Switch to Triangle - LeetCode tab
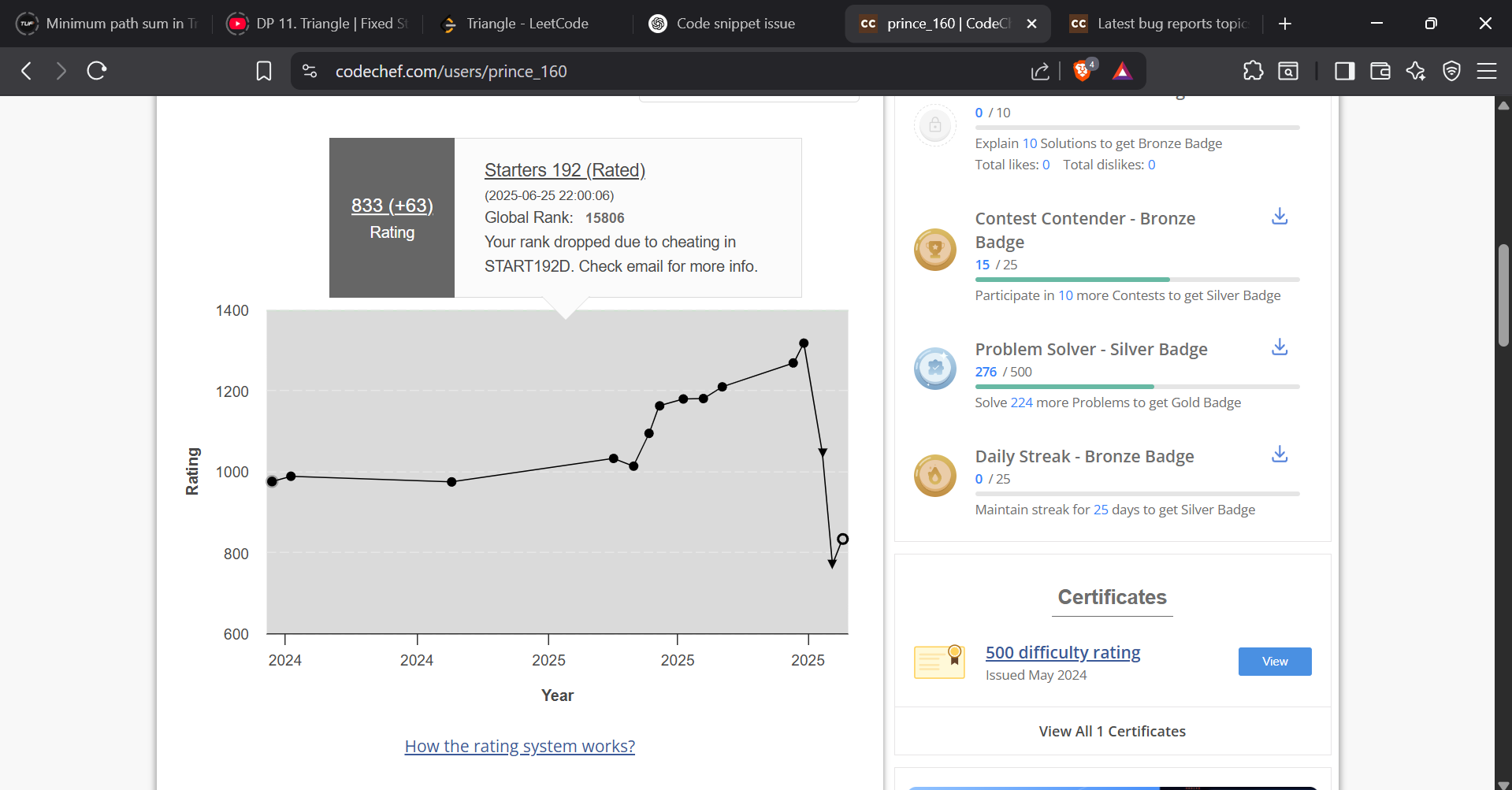 [526, 24]
